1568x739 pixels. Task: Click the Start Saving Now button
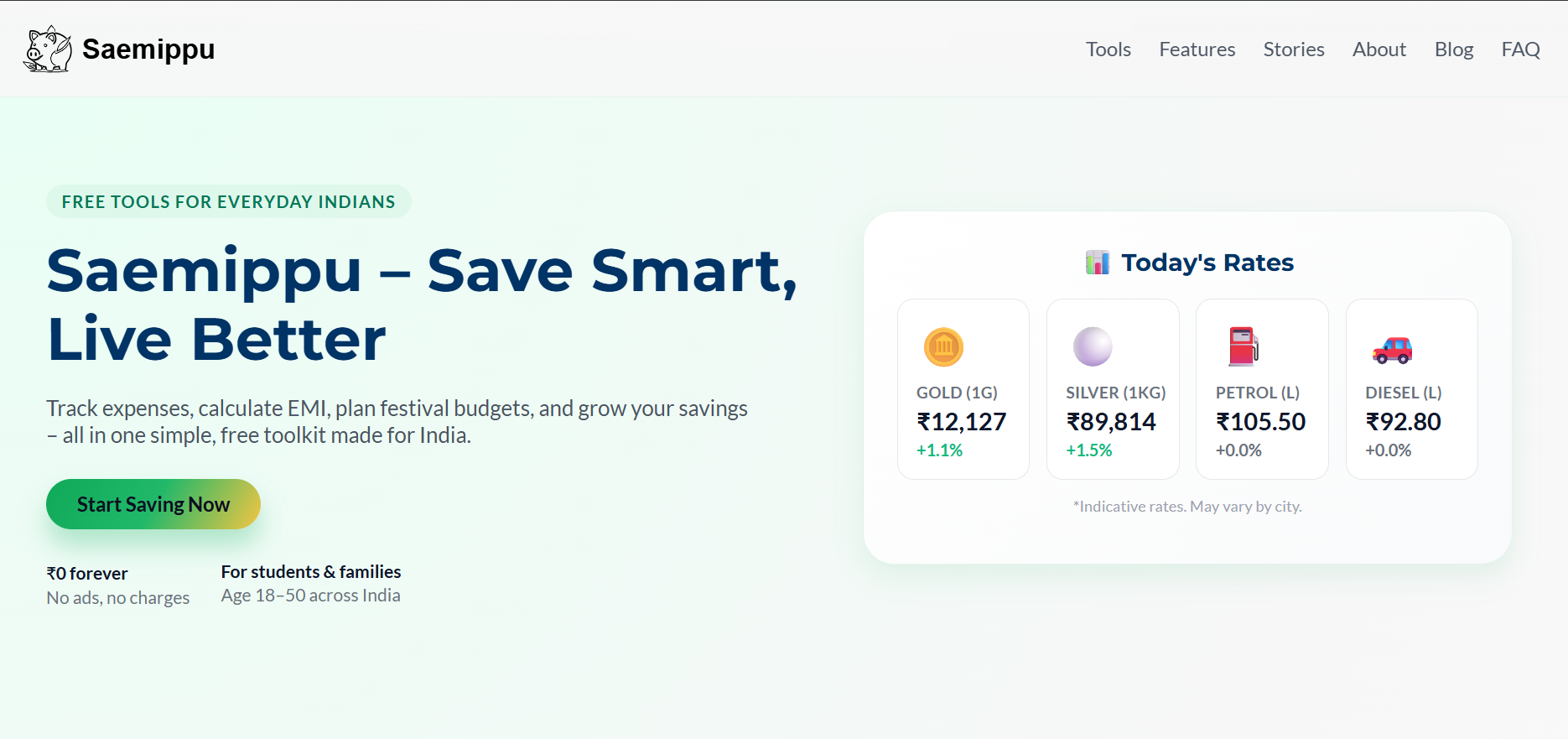tap(153, 504)
